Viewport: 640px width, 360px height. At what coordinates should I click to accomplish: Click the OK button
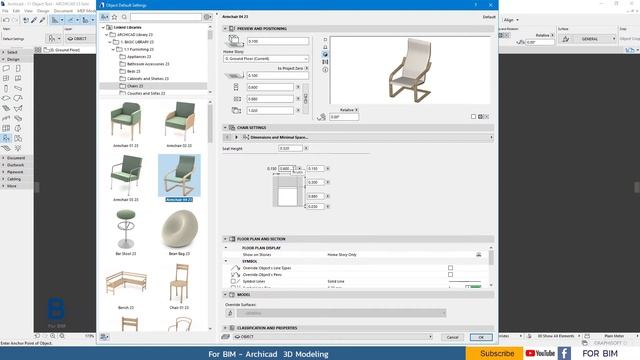click(x=481, y=337)
